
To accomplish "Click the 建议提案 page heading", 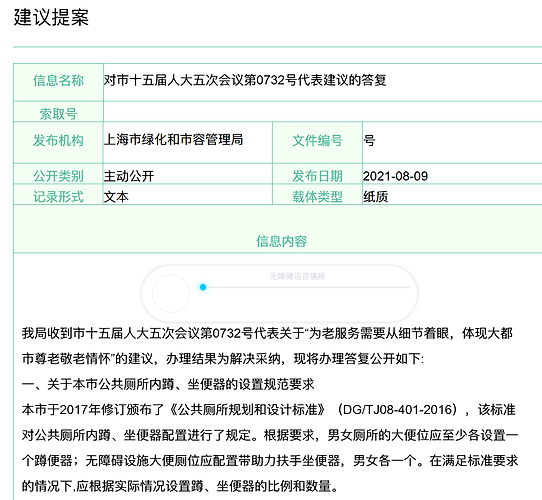I will coord(51,17).
